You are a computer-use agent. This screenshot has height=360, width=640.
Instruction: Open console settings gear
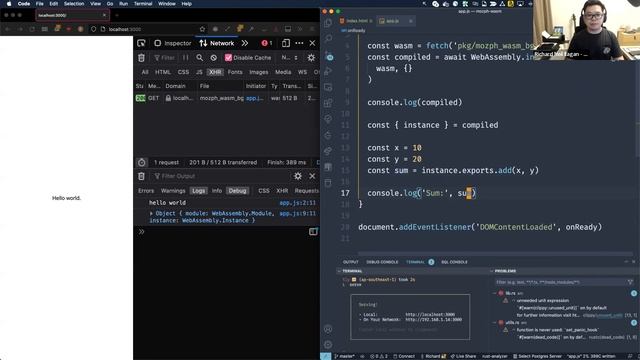(x=298, y=176)
